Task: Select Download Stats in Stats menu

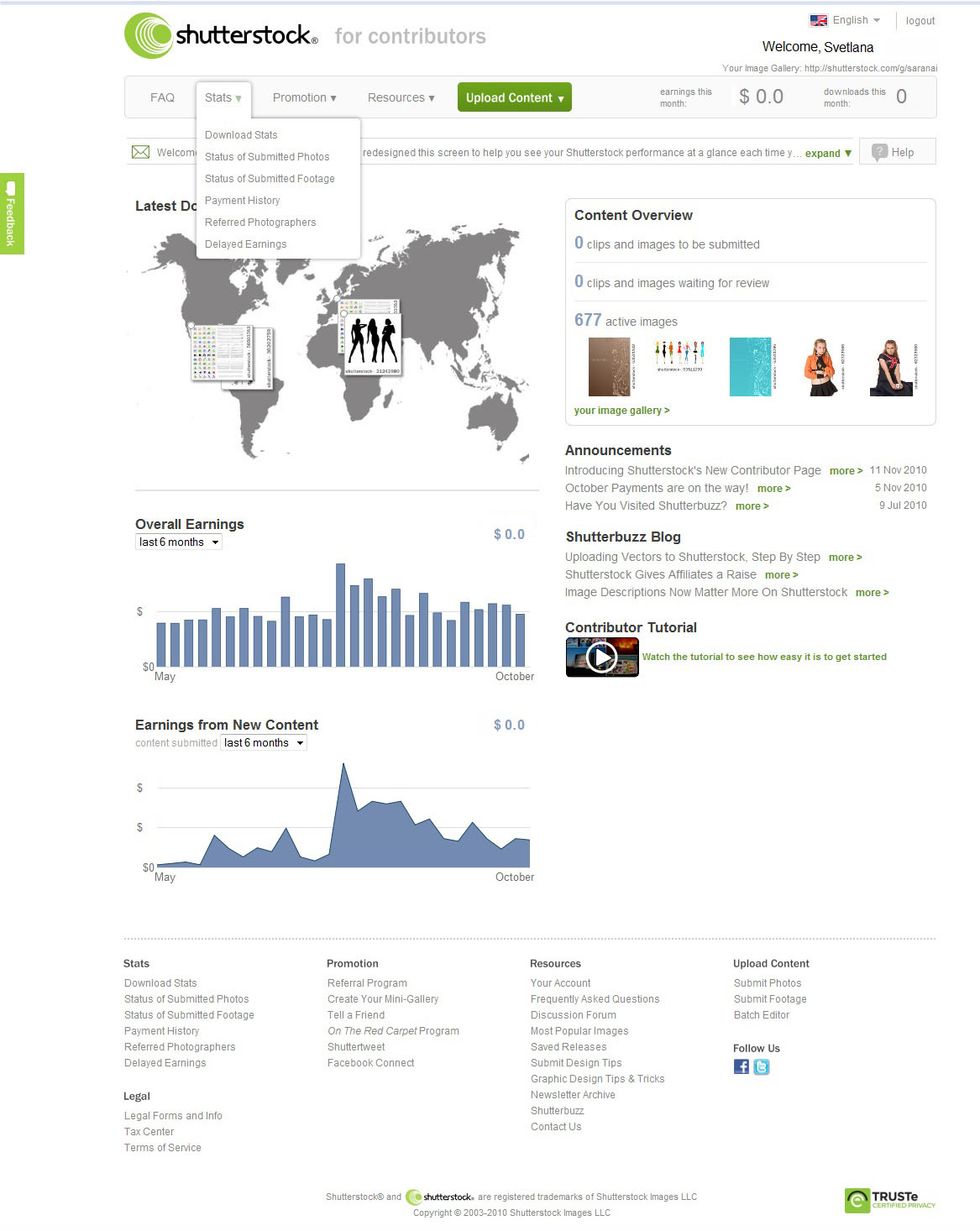Action: pyautogui.click(x=241, y=134)
